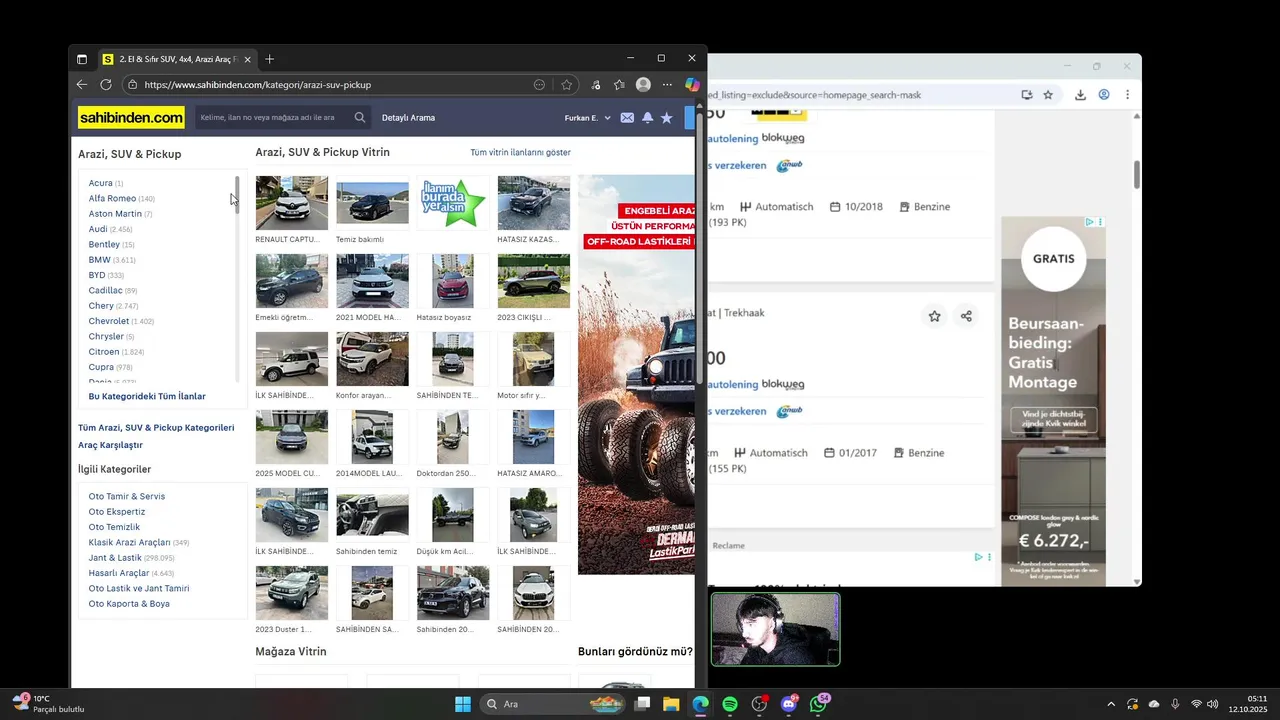Select Chrysler brand category
Viewport: 1280px width, 720px height.
(106, 337)
